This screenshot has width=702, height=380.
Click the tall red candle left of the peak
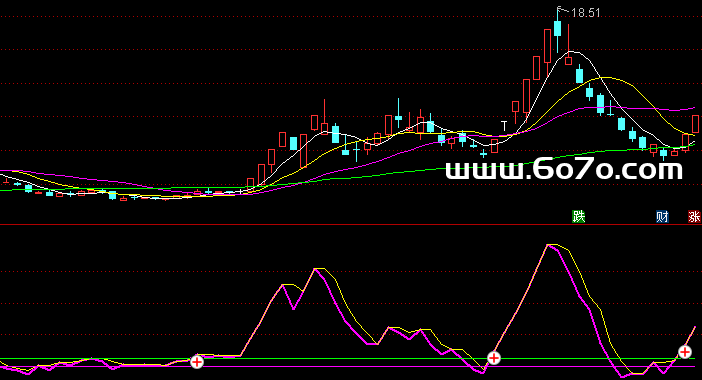(x=547, y=46)
